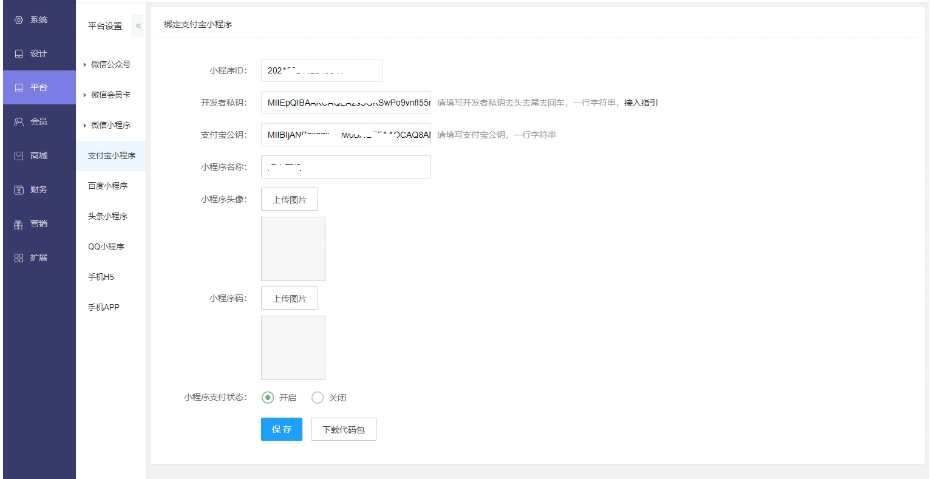930x479 pixels.
Task: Select 手机H5 in platform settings
Action: click(x=101, y=277)
